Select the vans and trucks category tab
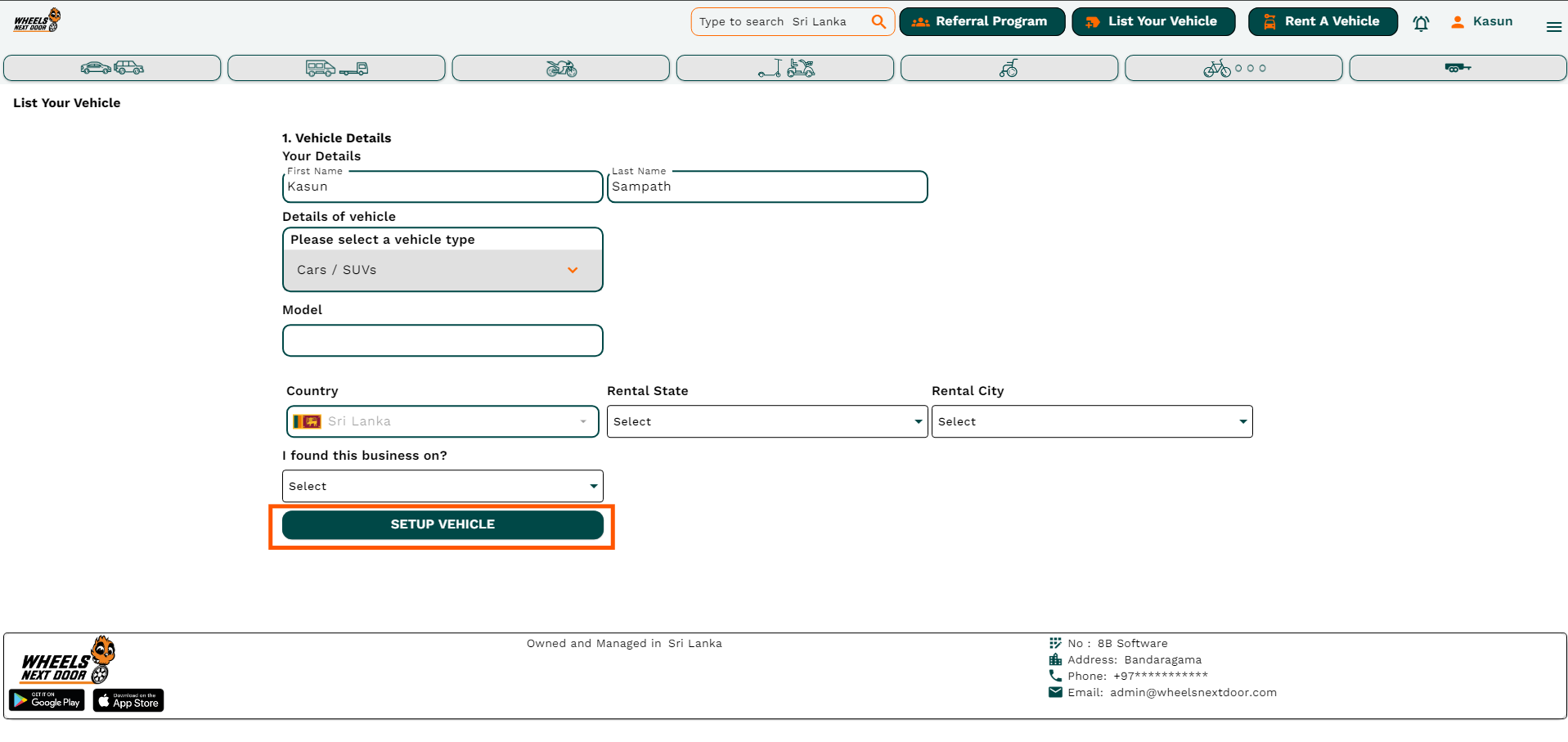1568x742 pixels. click(336, 68)
